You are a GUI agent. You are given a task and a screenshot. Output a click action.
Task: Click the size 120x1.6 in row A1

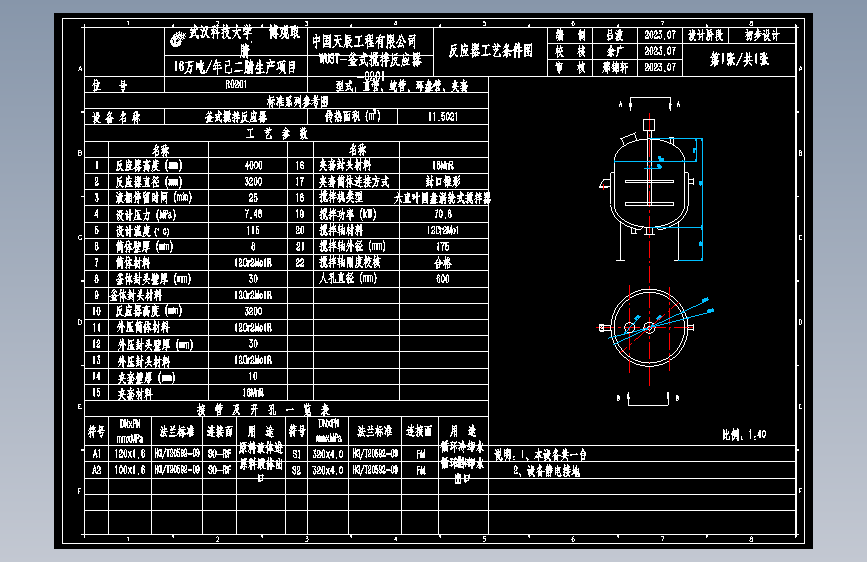129,454
